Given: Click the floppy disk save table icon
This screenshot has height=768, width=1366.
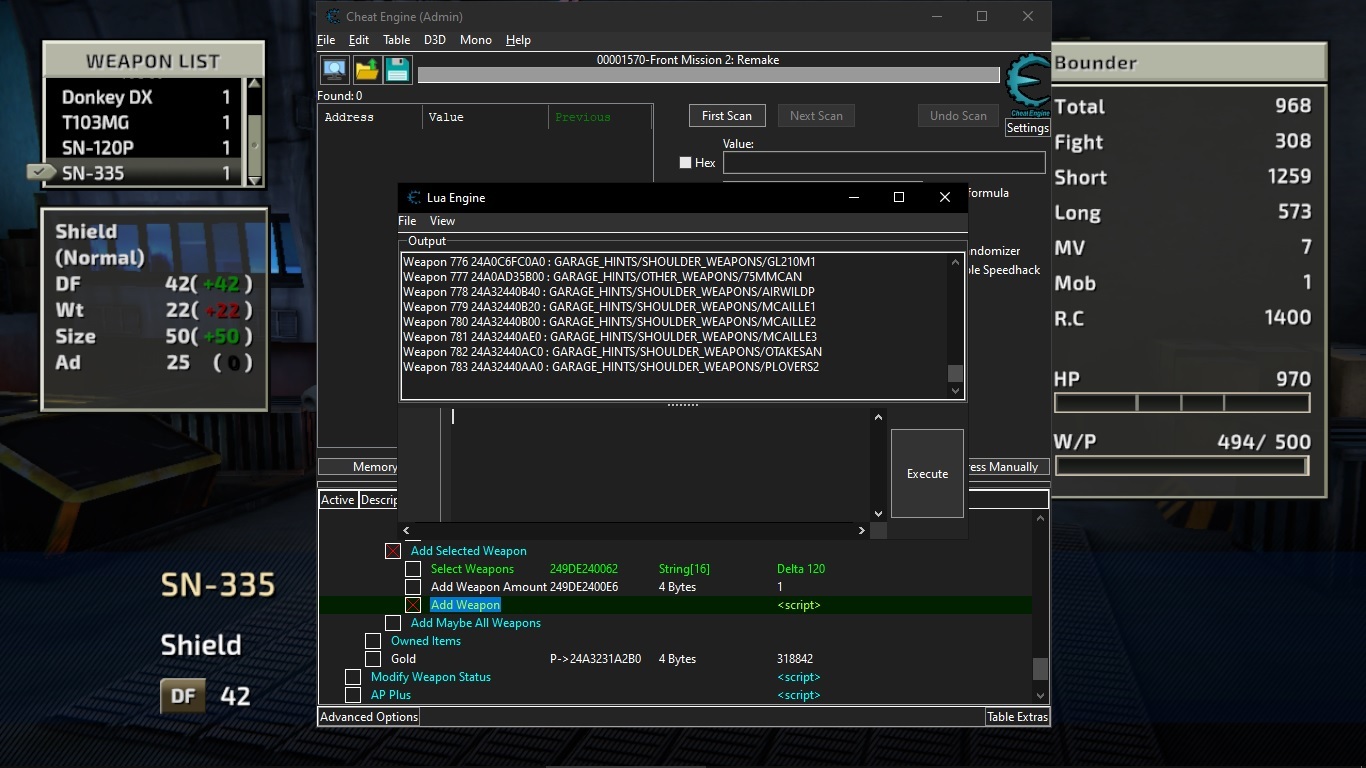Looking at the screenshot, I should coord(397,70).
